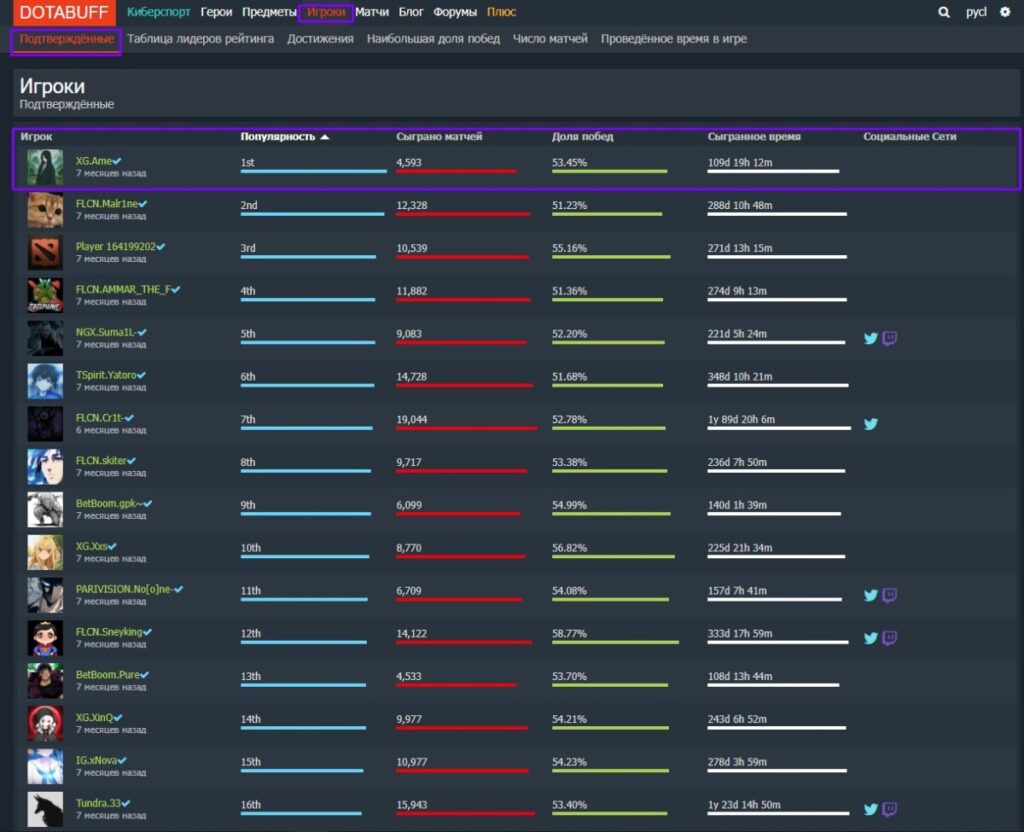Open PARIVISION.No[o]ne's Twitch icon

pyautogui.click(x=890, y=594)
